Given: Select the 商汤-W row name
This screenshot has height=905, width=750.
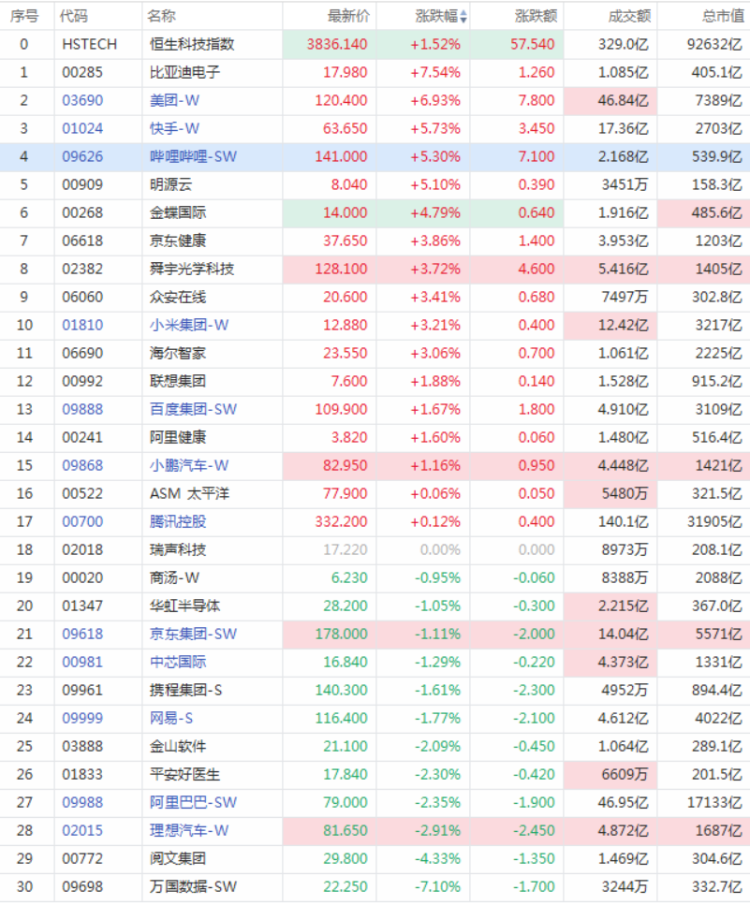Looking at the screenshot, I should 175,578.
